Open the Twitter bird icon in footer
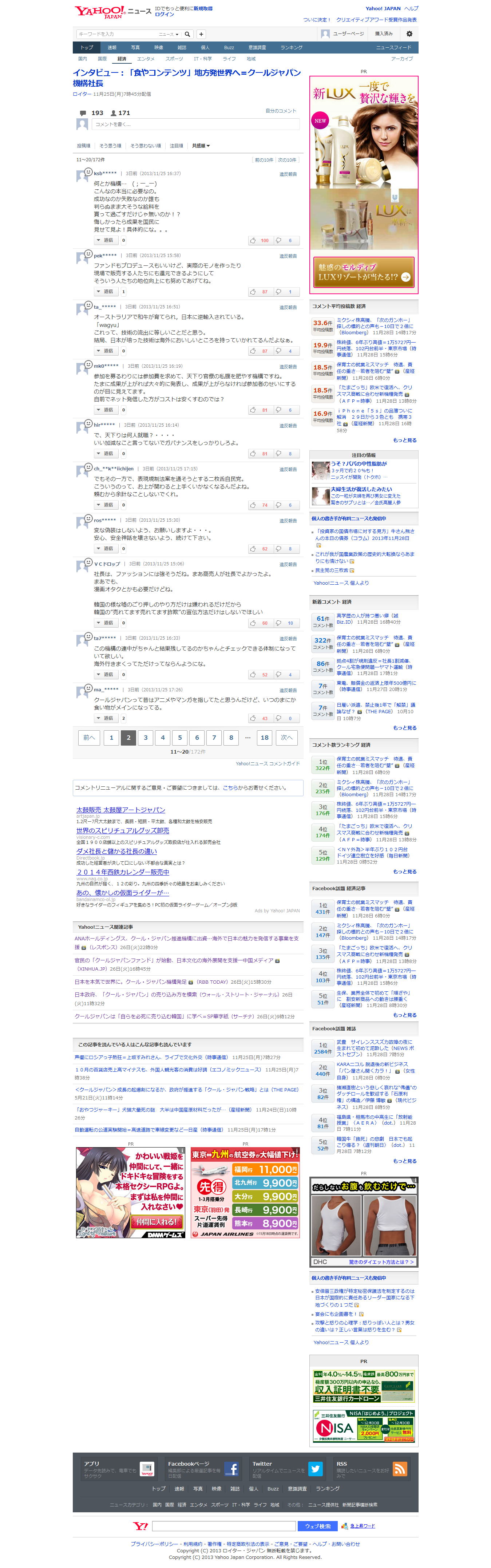Image resolution: width=491 pixels, height=1568 pixels. pos(315,1469)
